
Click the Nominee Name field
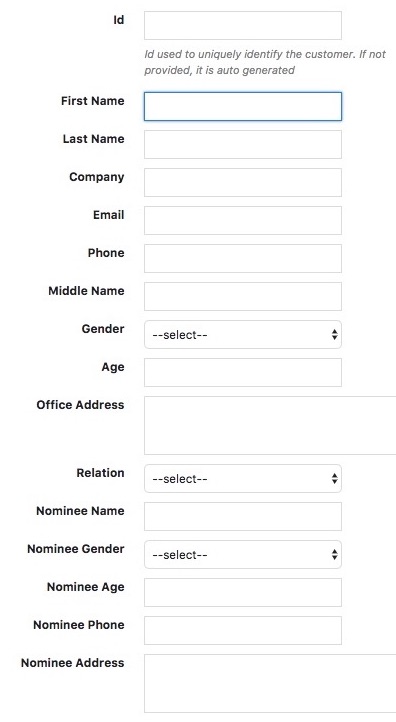tap(243, 517)
